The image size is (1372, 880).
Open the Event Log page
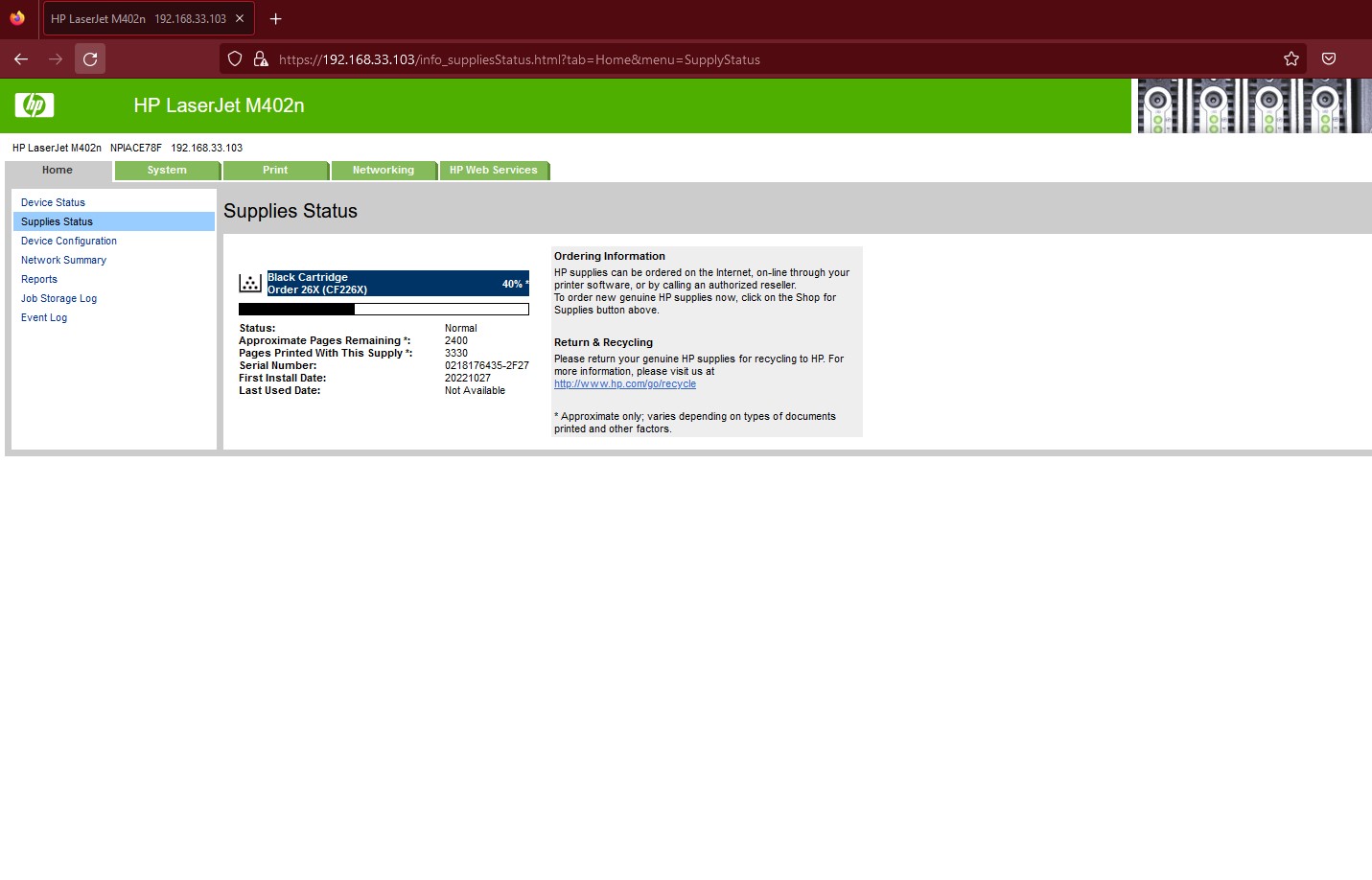44,318
